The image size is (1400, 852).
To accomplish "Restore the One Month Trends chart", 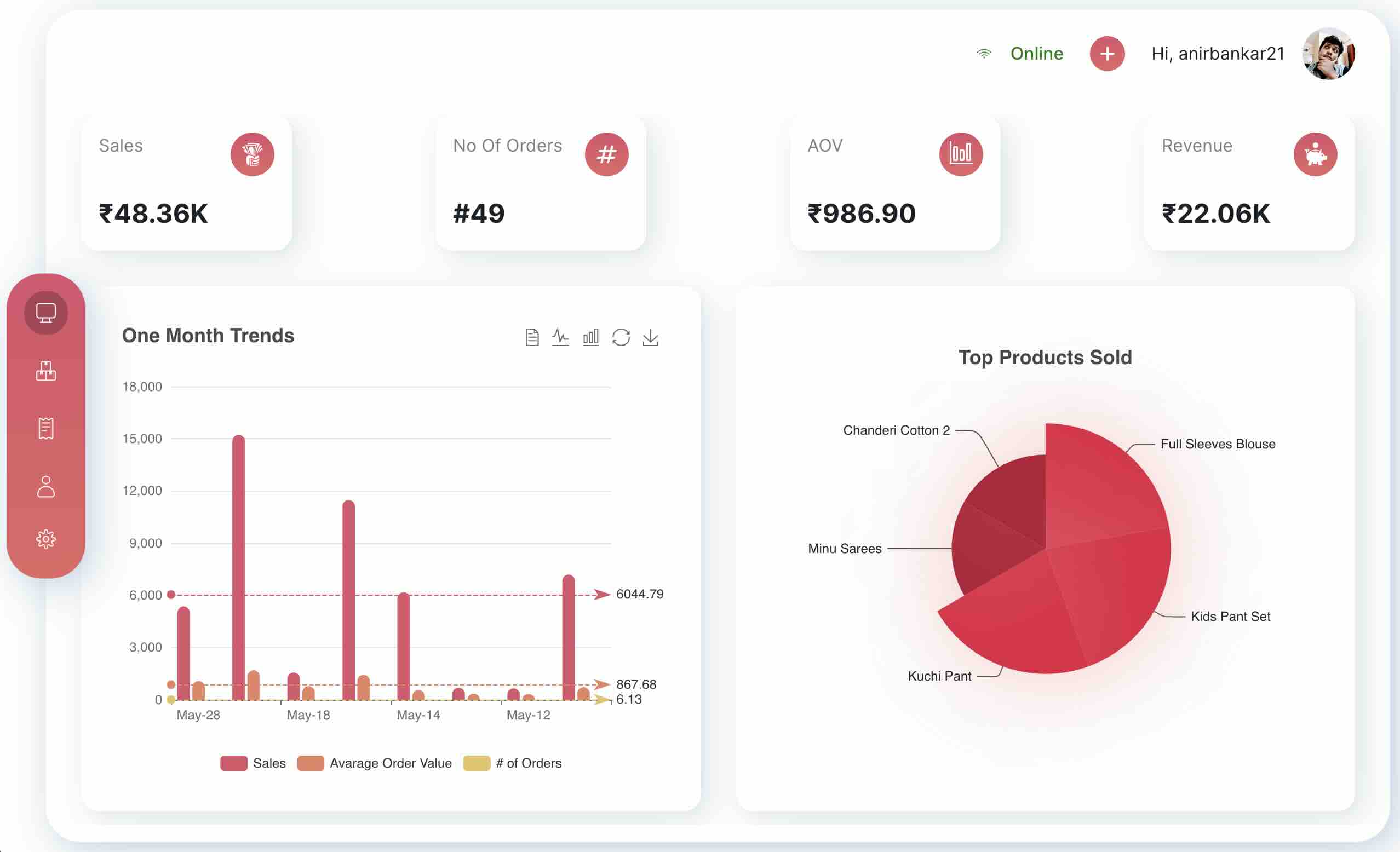I will pyautogui.click(x=621, y=337).
